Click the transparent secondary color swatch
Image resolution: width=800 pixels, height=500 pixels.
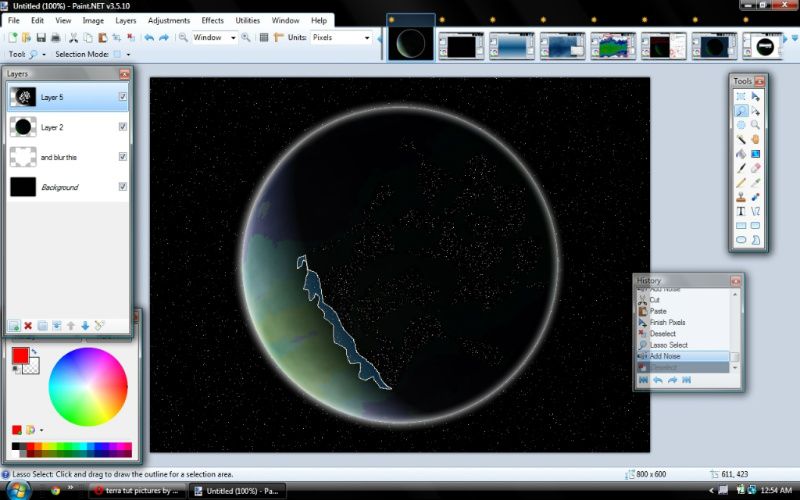pyautogui.click(x=33, y=366)
